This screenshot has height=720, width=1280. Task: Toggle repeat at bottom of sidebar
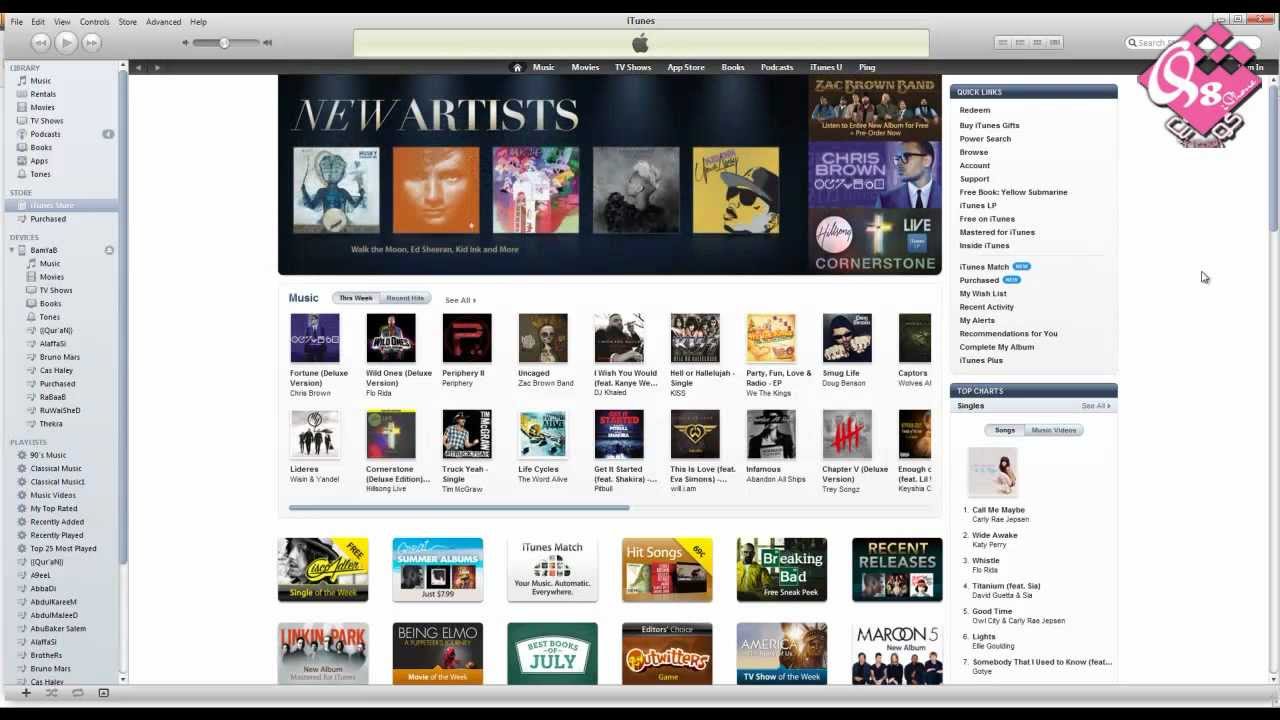[77, 692]
